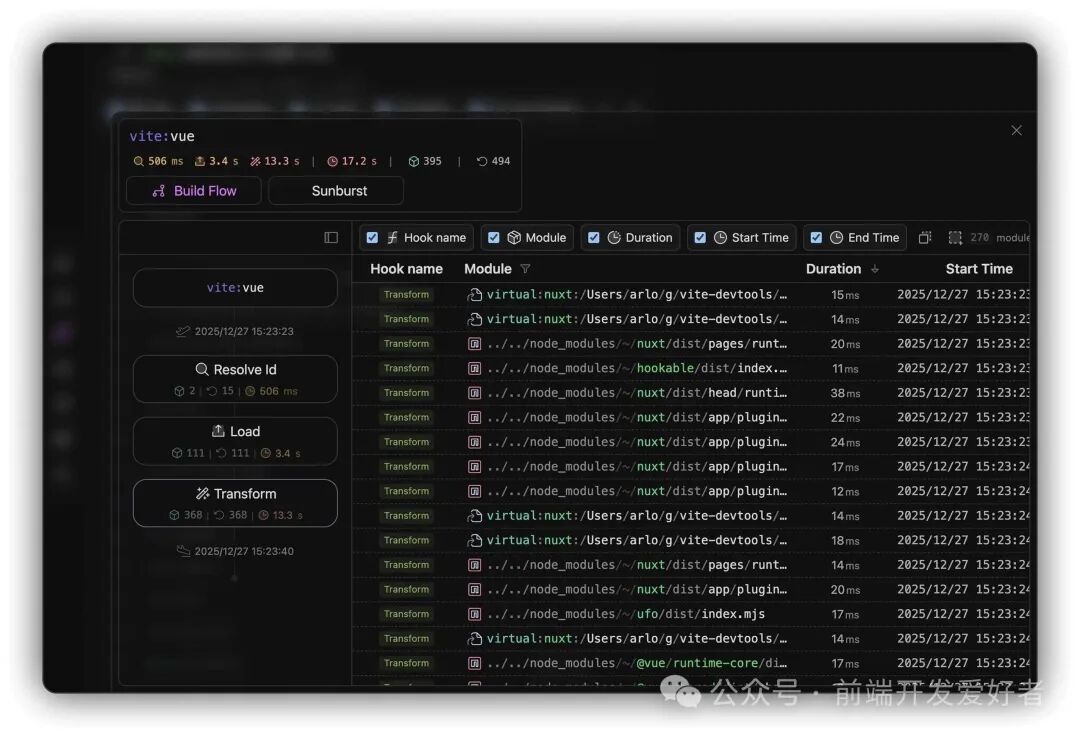Viewport: 1080px width, 736px height.
Task: Switch to the Build Flow view
Action: 194,191
